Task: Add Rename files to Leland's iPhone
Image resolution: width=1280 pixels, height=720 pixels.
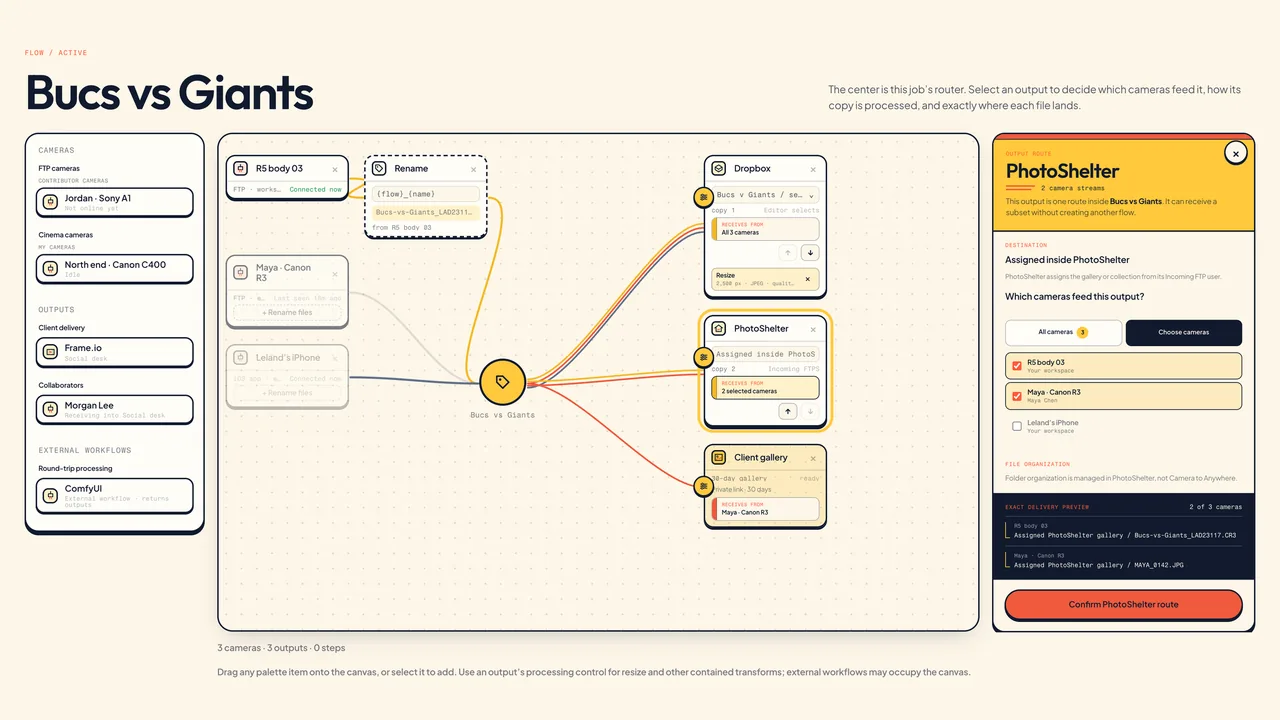Action: [288, 393]
